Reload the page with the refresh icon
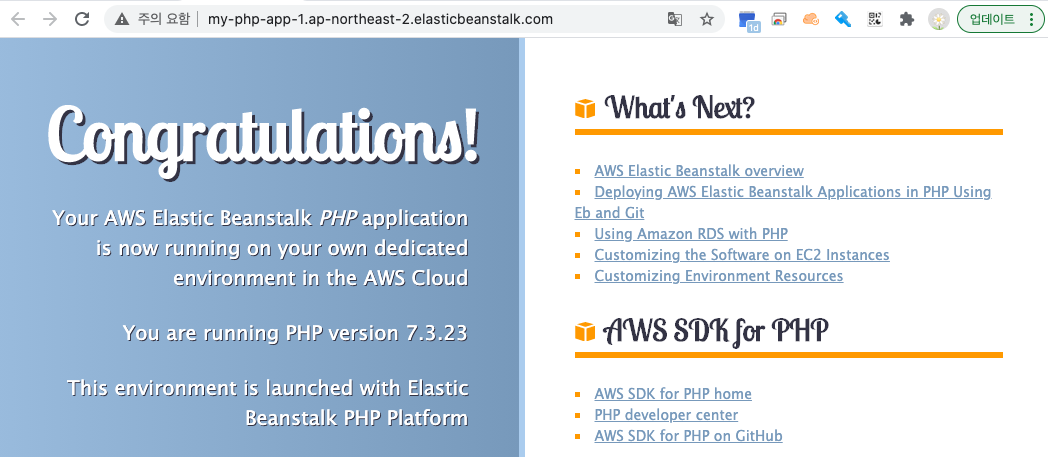This screenshot has width=1048, height=457. coord(82,19)
